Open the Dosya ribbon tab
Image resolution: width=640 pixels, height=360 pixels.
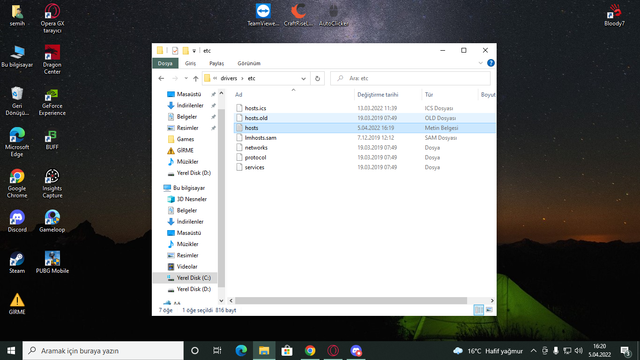point(165,63)
